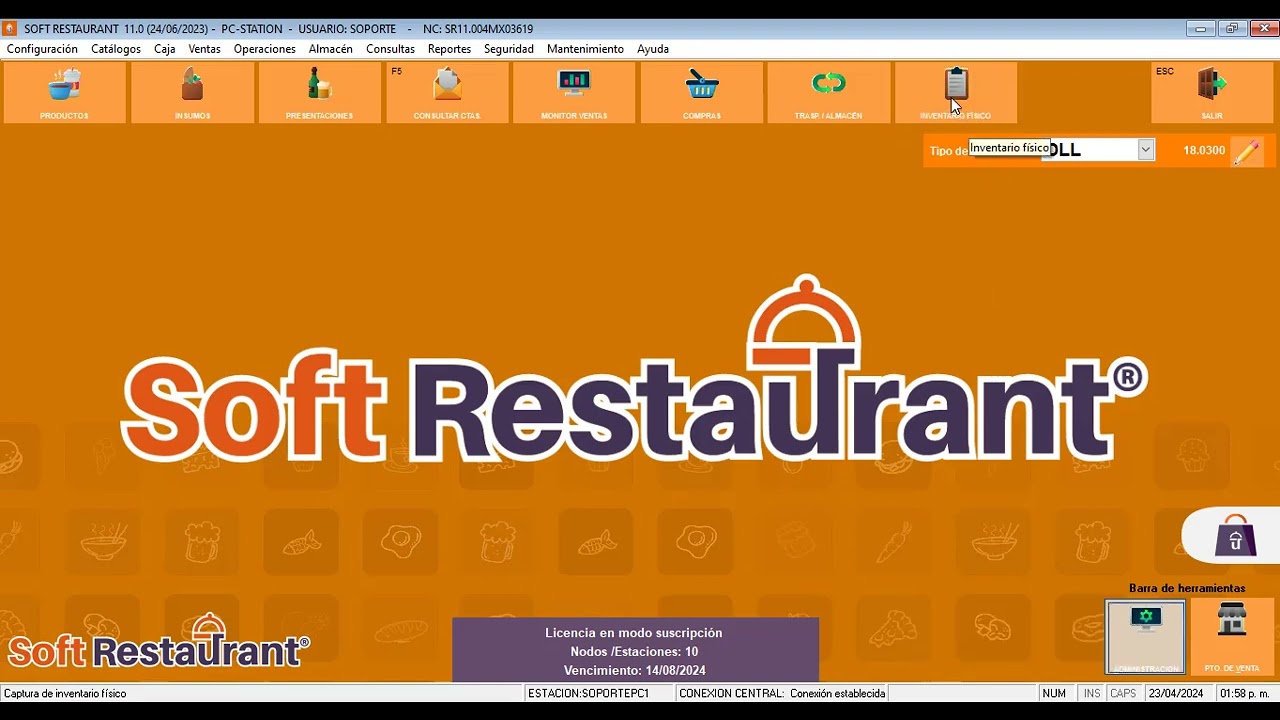This screenshot has width=1280, height=720.
Task: Open the Productos toolbar button
Action: 65,93
